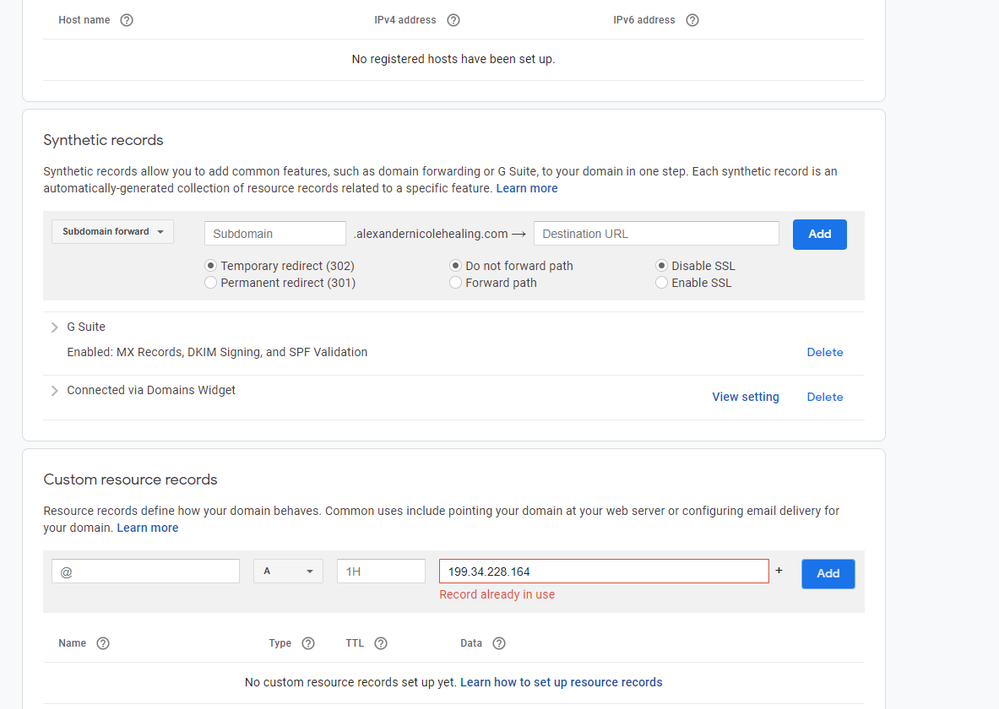Click the plus icon to add another data value

coord(779,569)
